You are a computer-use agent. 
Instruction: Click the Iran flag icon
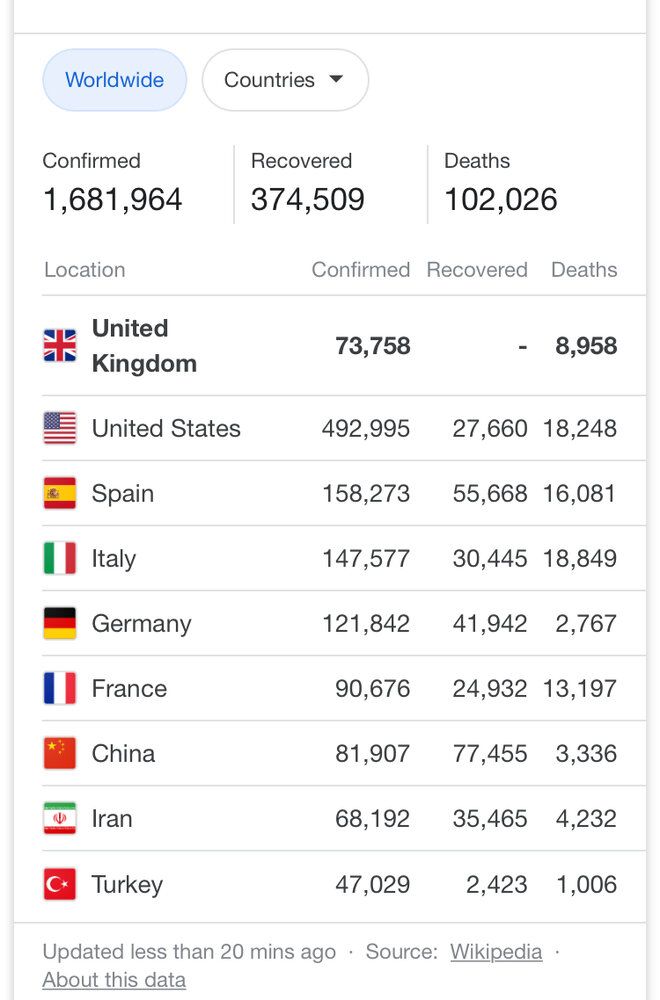[x=60, y=818]
